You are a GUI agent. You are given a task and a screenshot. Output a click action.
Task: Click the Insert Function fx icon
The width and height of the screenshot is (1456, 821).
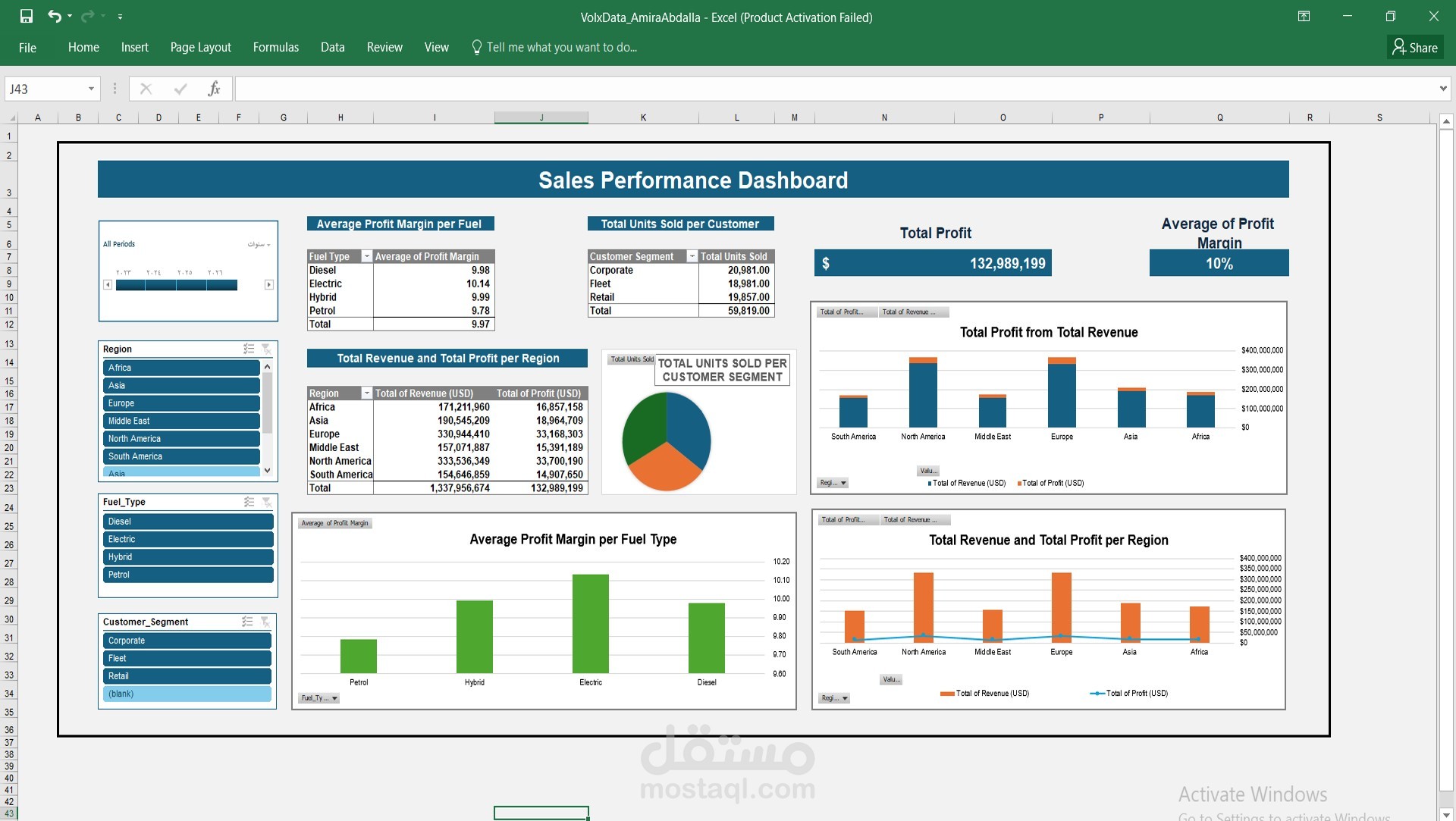[215, 89]
